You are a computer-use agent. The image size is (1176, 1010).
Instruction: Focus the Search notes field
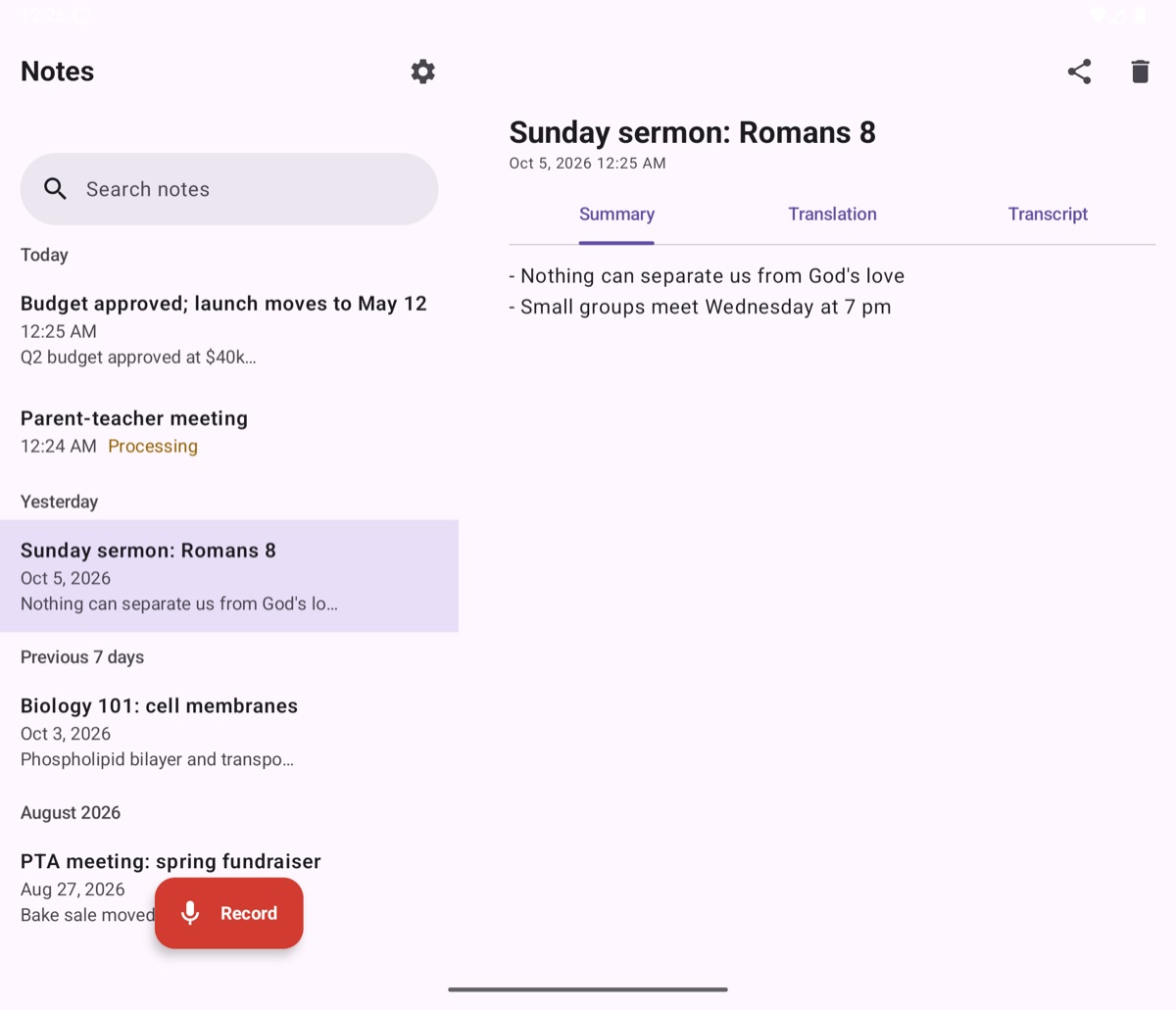coord(229,189)
